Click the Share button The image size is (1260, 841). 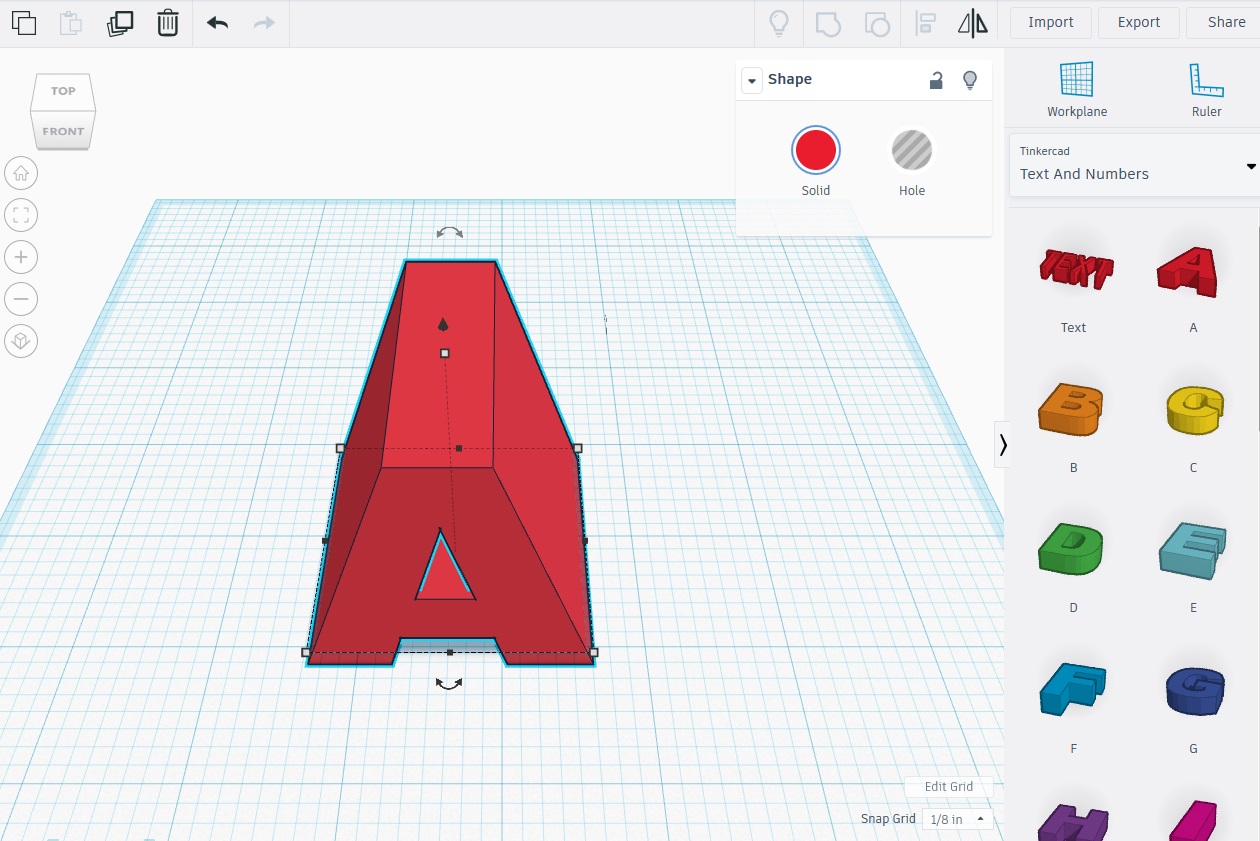[x=1226, y=22]
